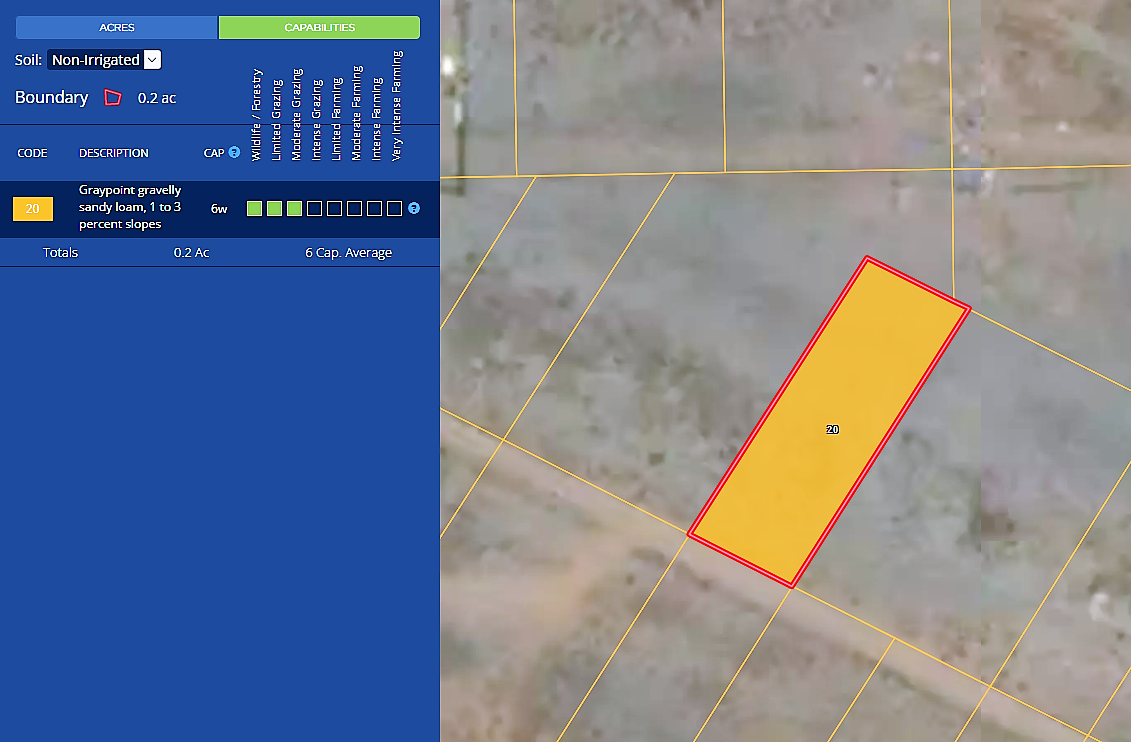Click the Intense Grazing empty square
Image resolution: width=1131 pixels, height=742 pixels.
[314, 209]
